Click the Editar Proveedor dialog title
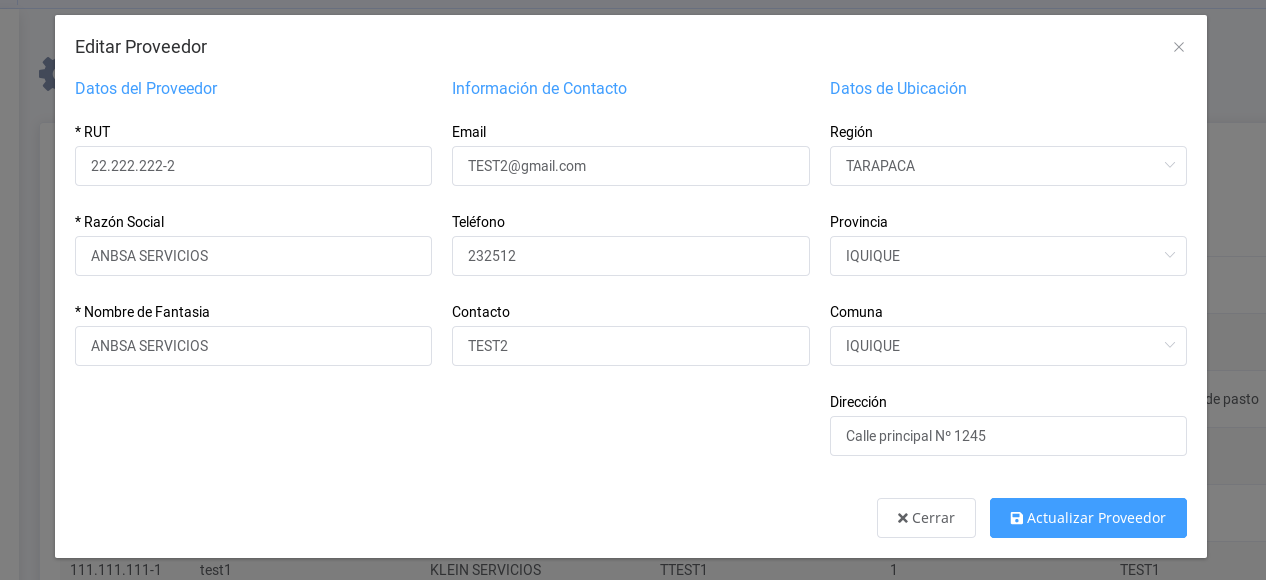The height and width of the screenshot is (580, 1266). (141, 47)
